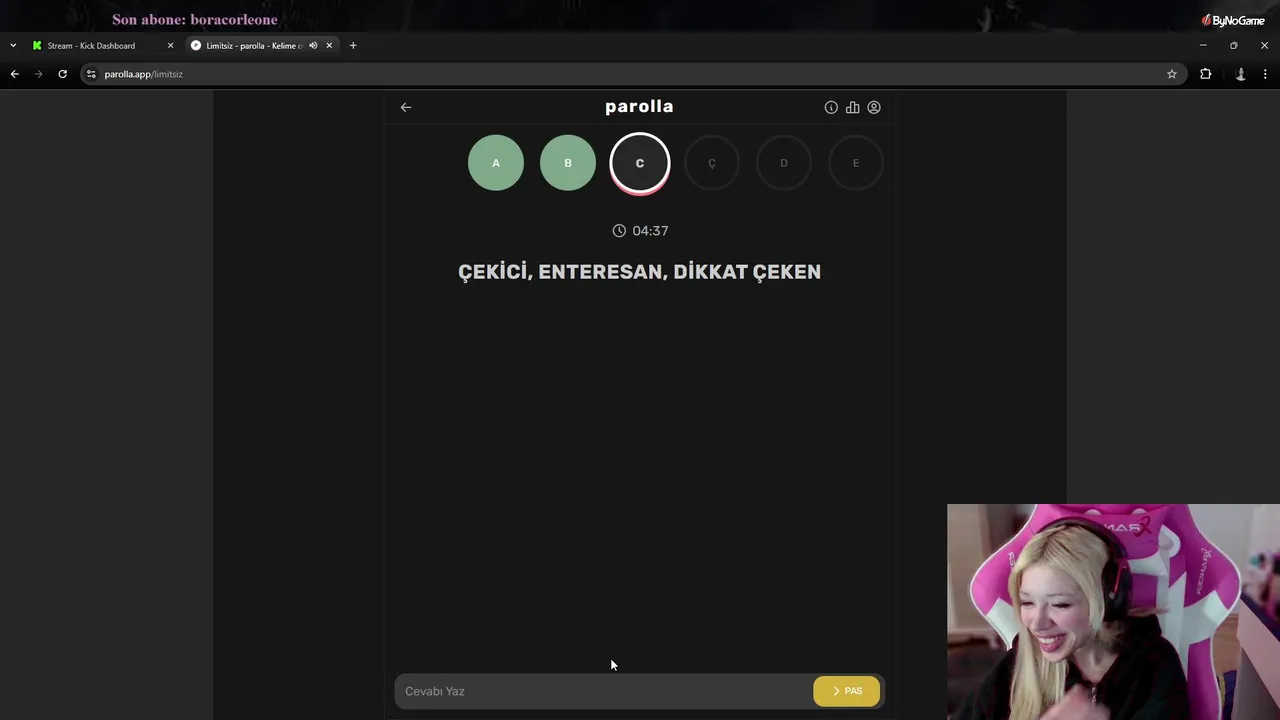The height and width of the screenshot is (720, 1280).
Task: Open the browser profile icon
Action: (x=1241, y=74)
